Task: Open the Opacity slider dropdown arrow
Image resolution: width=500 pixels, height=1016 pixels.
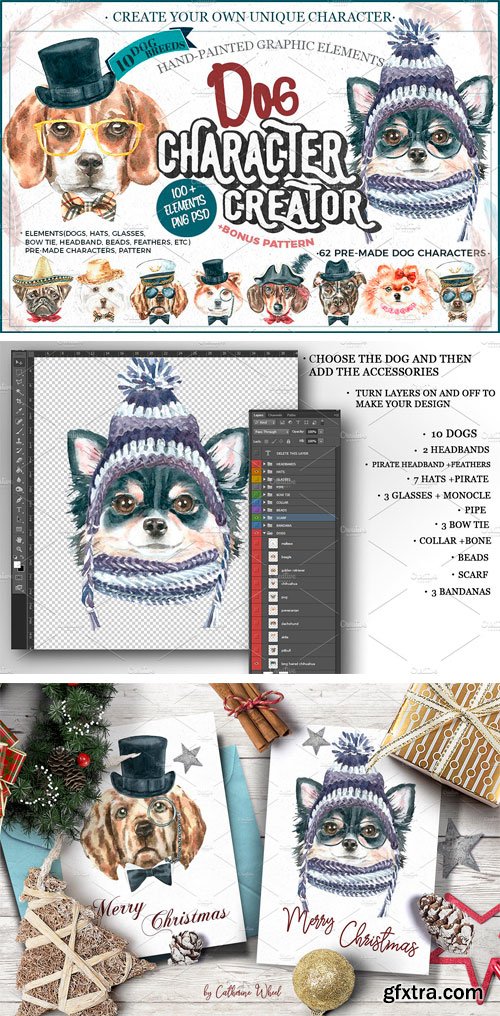Action: (321, 432)
